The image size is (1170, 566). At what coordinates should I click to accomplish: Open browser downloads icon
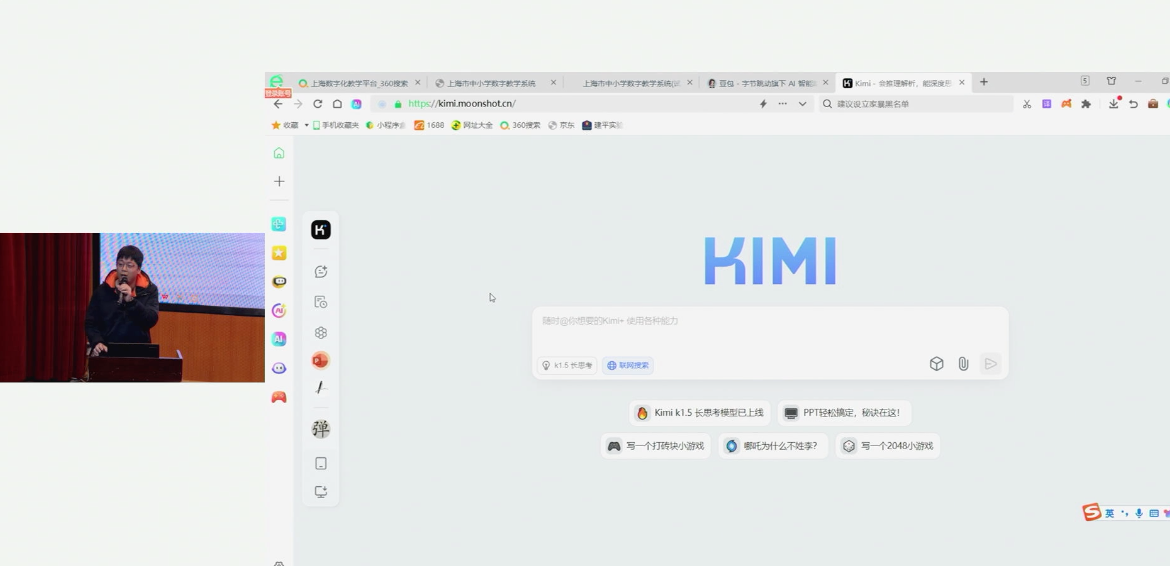click(1113, 104)
